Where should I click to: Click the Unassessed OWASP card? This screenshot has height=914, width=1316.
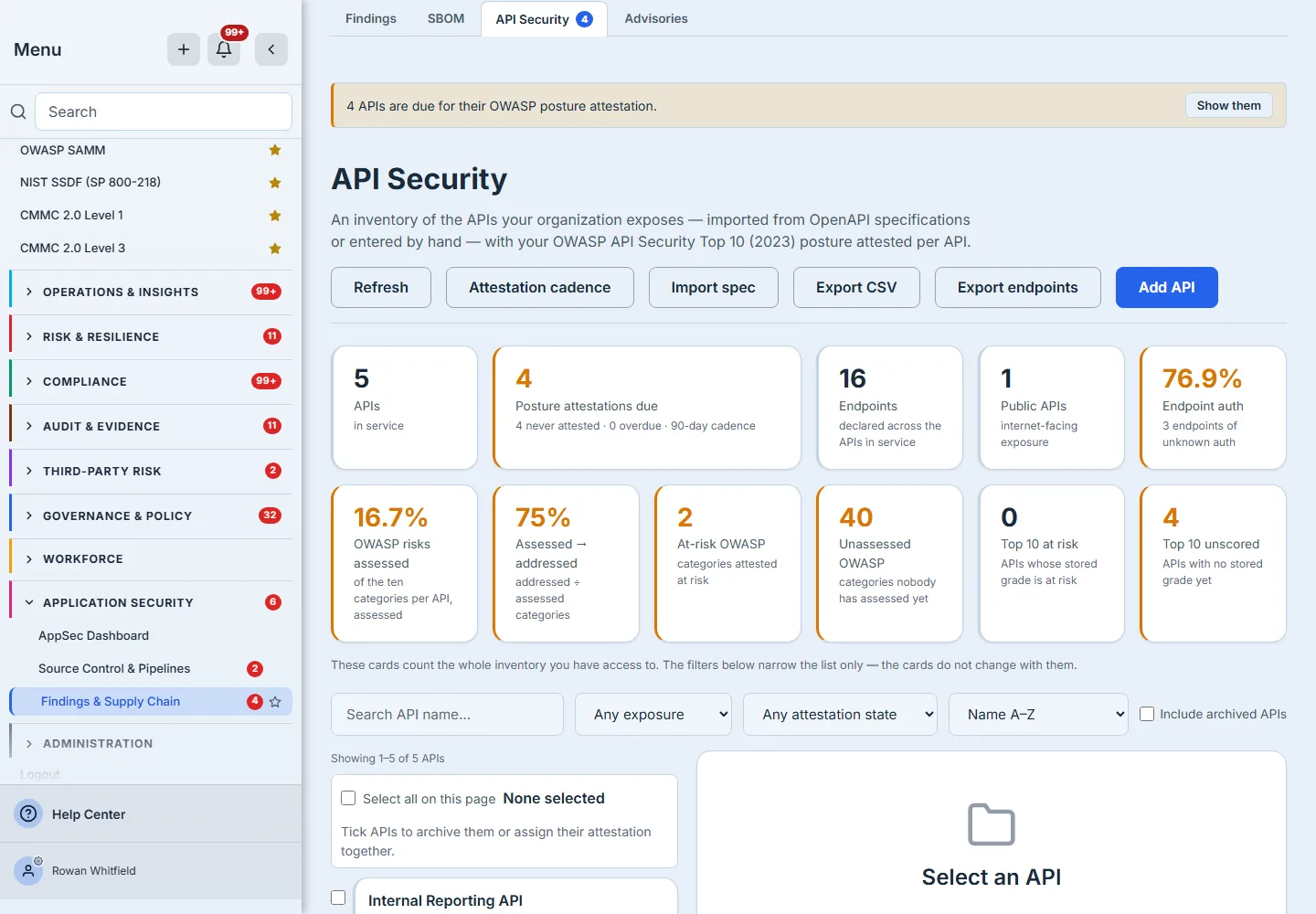click(x=889, y=563)
